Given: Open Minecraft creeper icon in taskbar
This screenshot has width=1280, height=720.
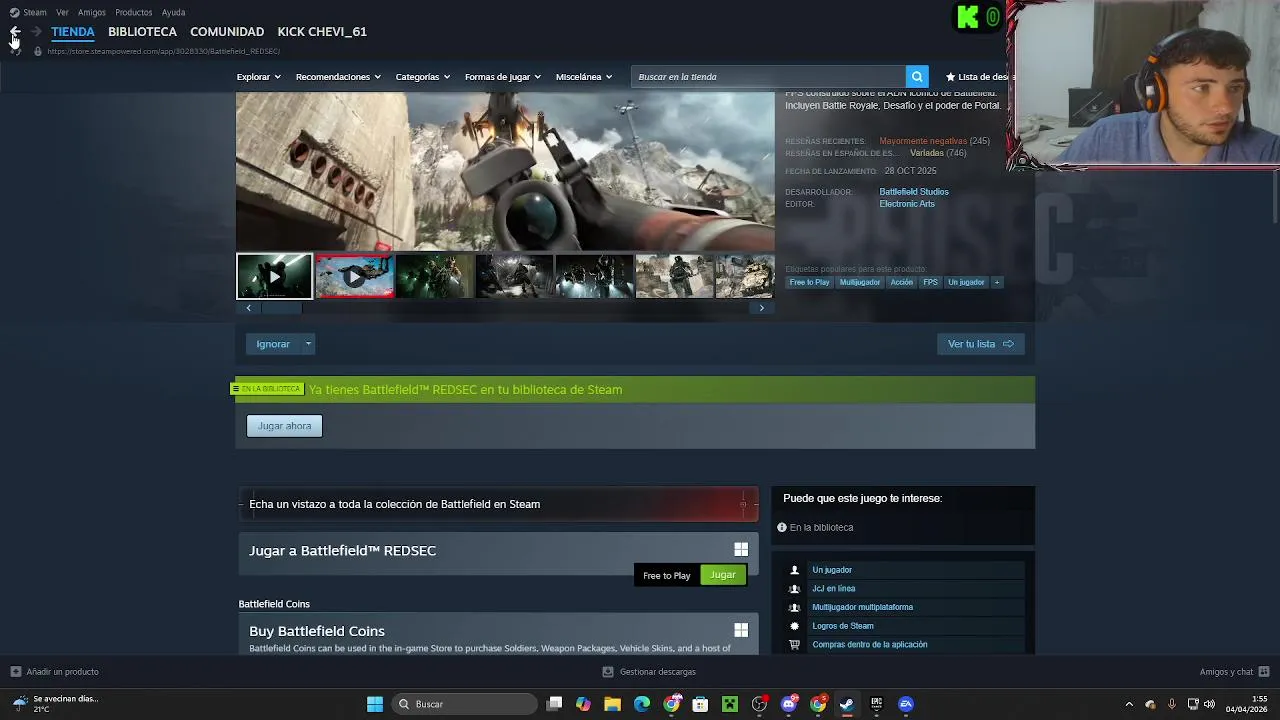Looking at the screenshot, I should click(x=730, y=704).
